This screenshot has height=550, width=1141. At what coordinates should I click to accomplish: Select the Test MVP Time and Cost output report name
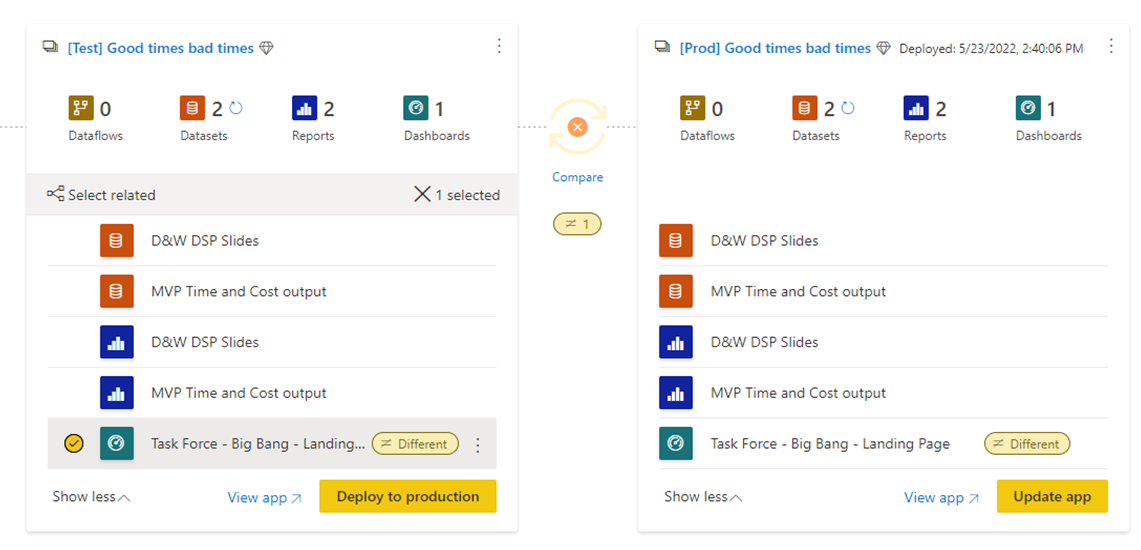tap(239, 393)
